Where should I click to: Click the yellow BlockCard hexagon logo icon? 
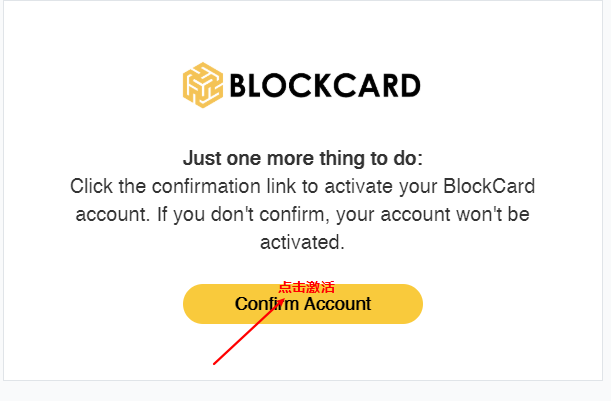(x=204, y=85)
